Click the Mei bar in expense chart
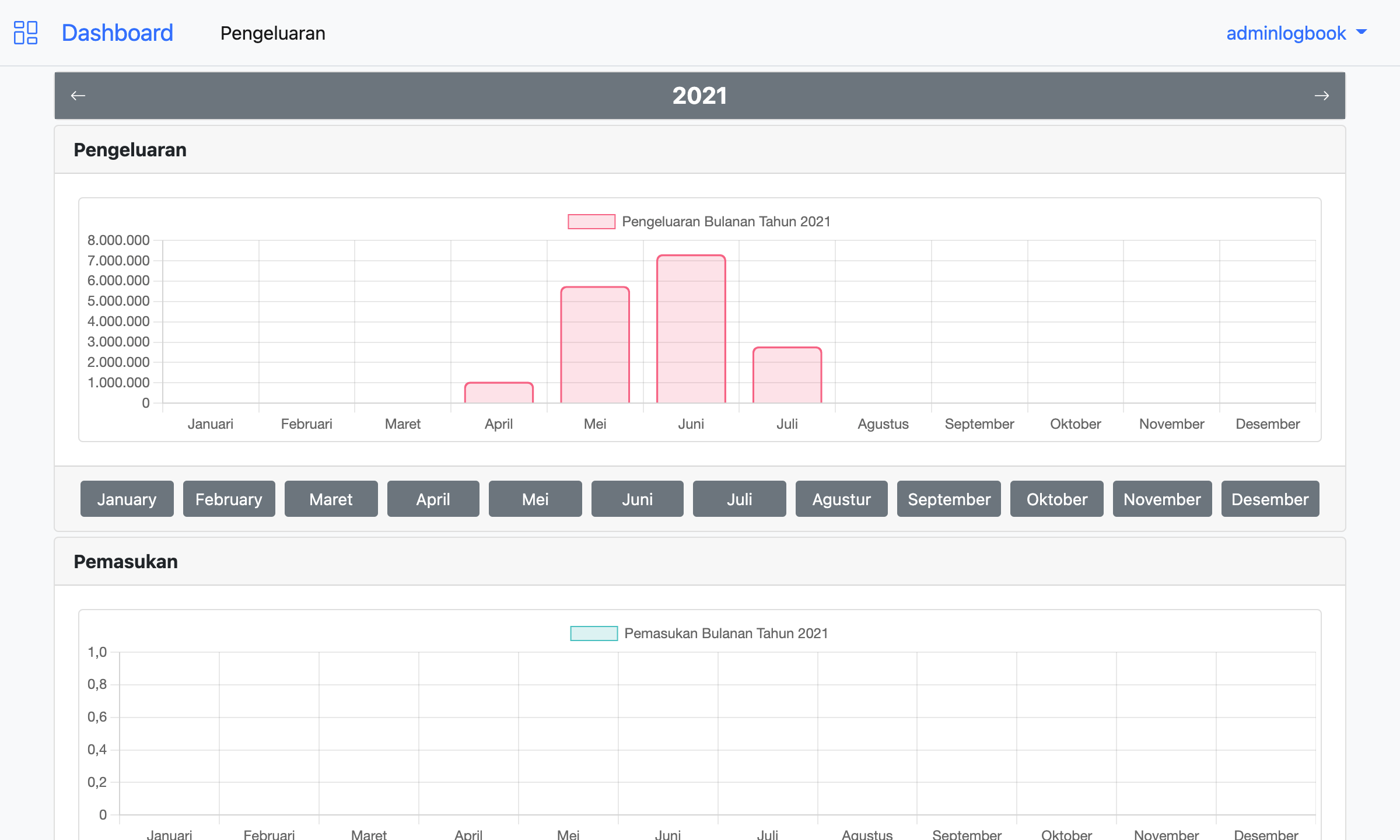This screenshot has height=840, width=1400. (x=595, y=345)
